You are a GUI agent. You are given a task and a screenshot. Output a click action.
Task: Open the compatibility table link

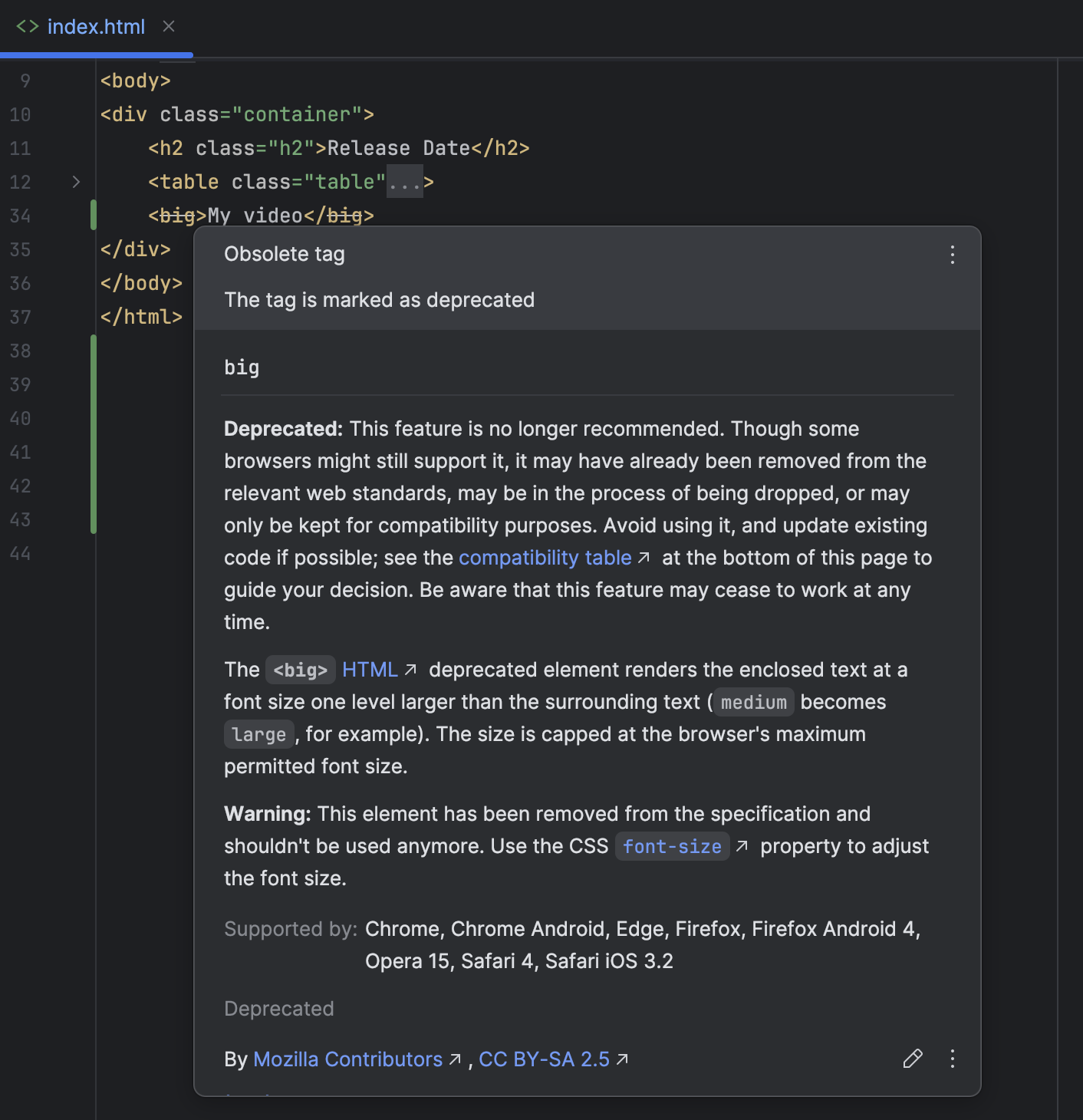pyautogui.click(x=545, y=558)
